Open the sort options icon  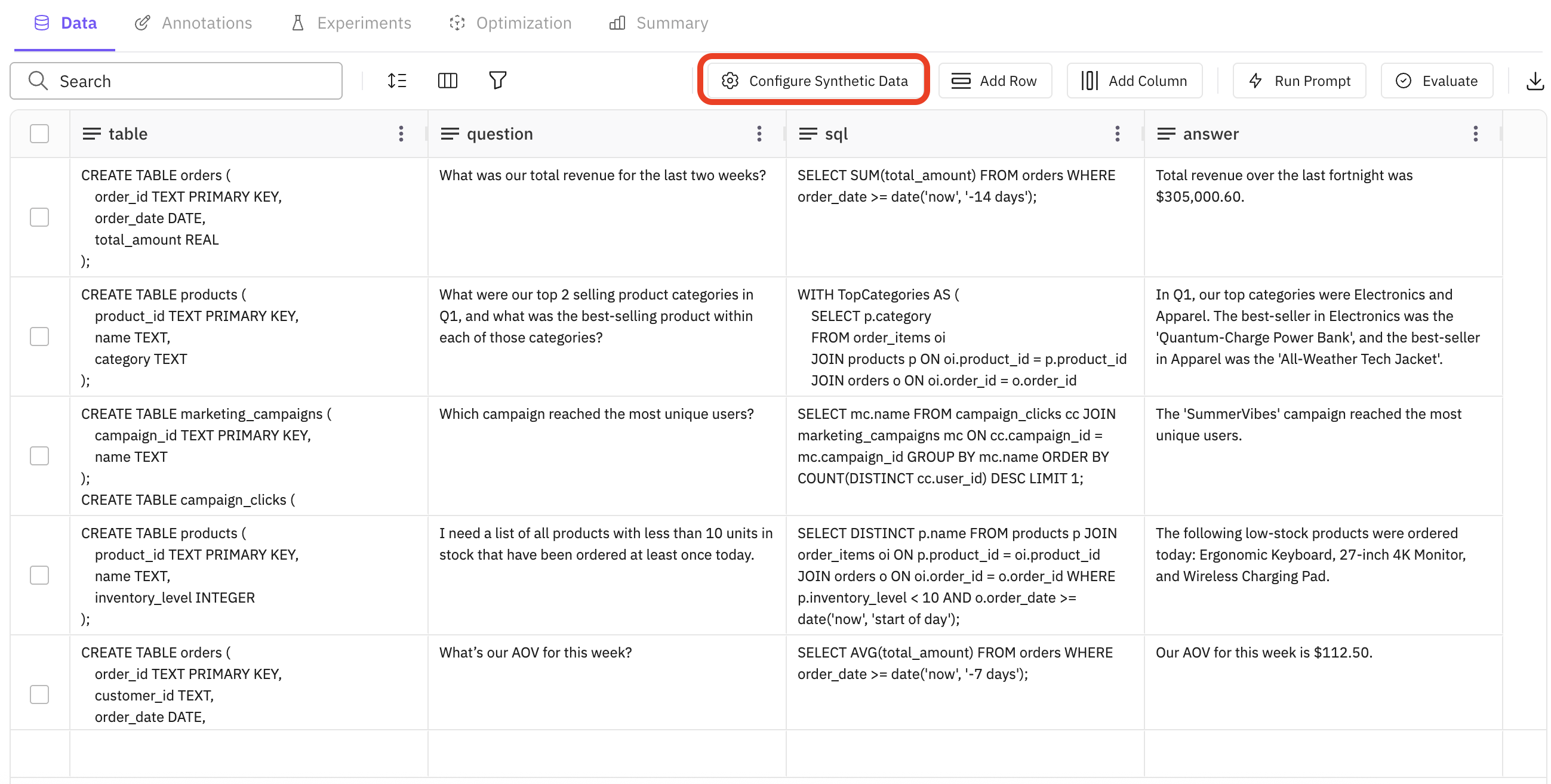(x=398, y=80)
